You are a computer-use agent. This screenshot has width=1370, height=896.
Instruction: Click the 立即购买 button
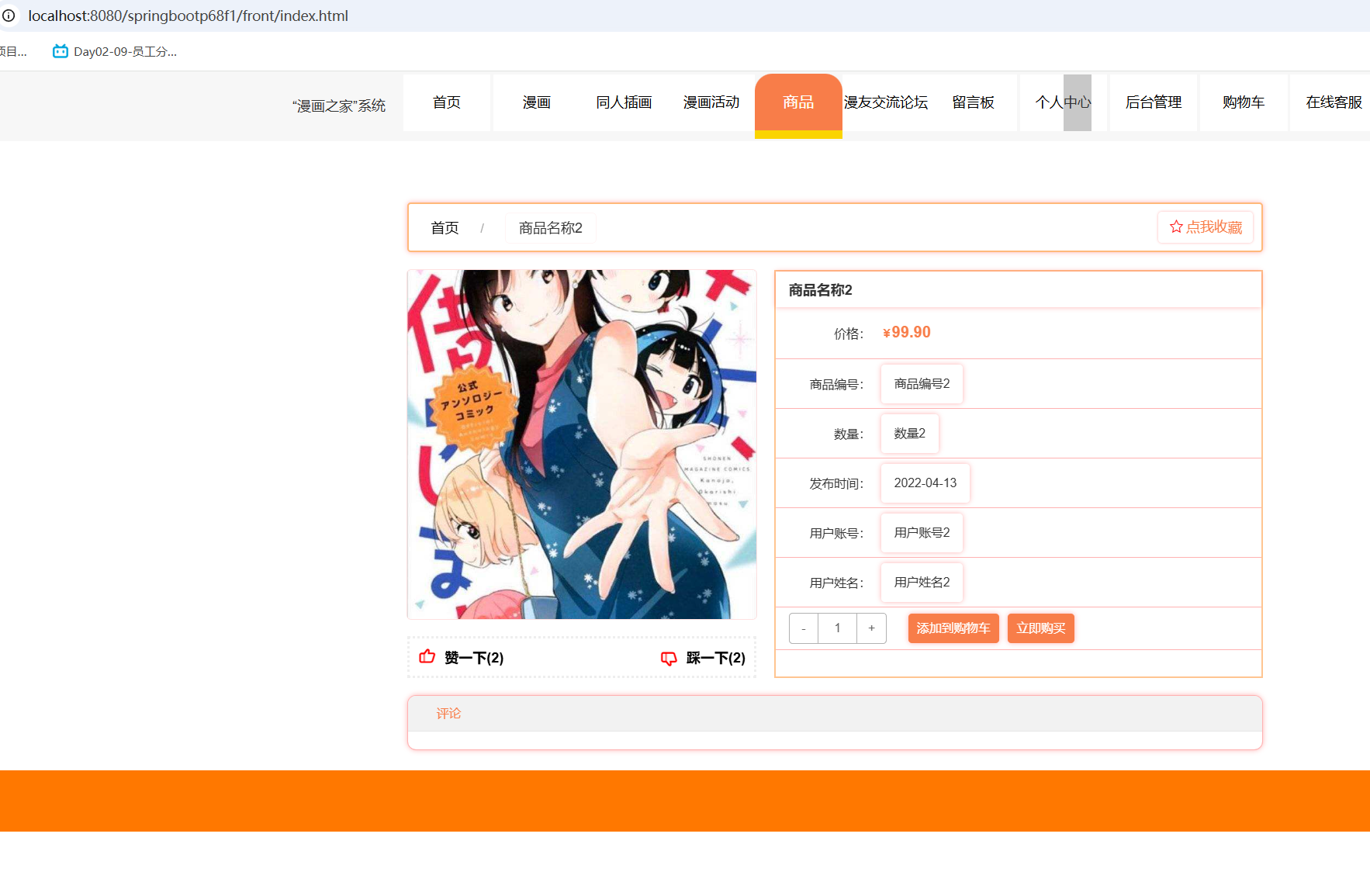click(x=1041, y=628)
